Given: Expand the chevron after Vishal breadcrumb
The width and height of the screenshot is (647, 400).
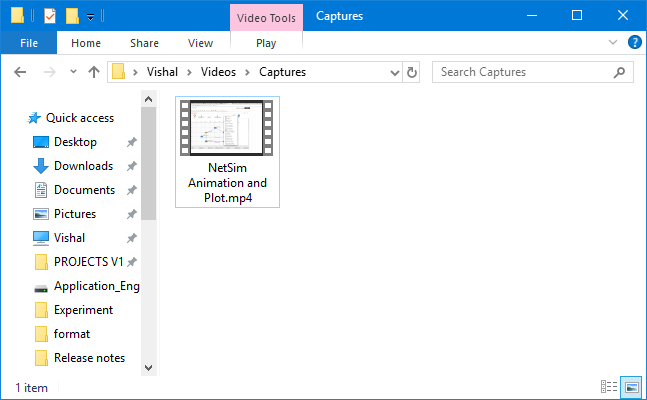Looking at the screenshot, I should pos(189,72).
